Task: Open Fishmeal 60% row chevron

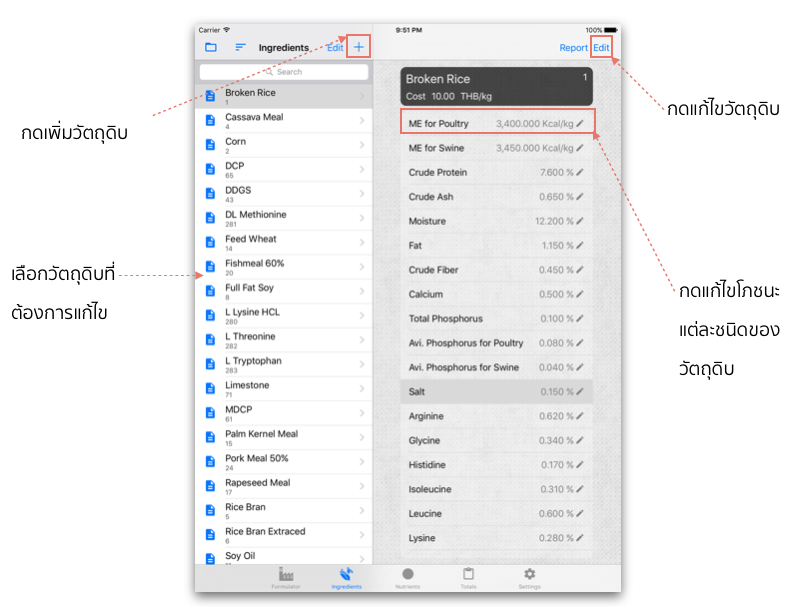Action: point(362,266)
